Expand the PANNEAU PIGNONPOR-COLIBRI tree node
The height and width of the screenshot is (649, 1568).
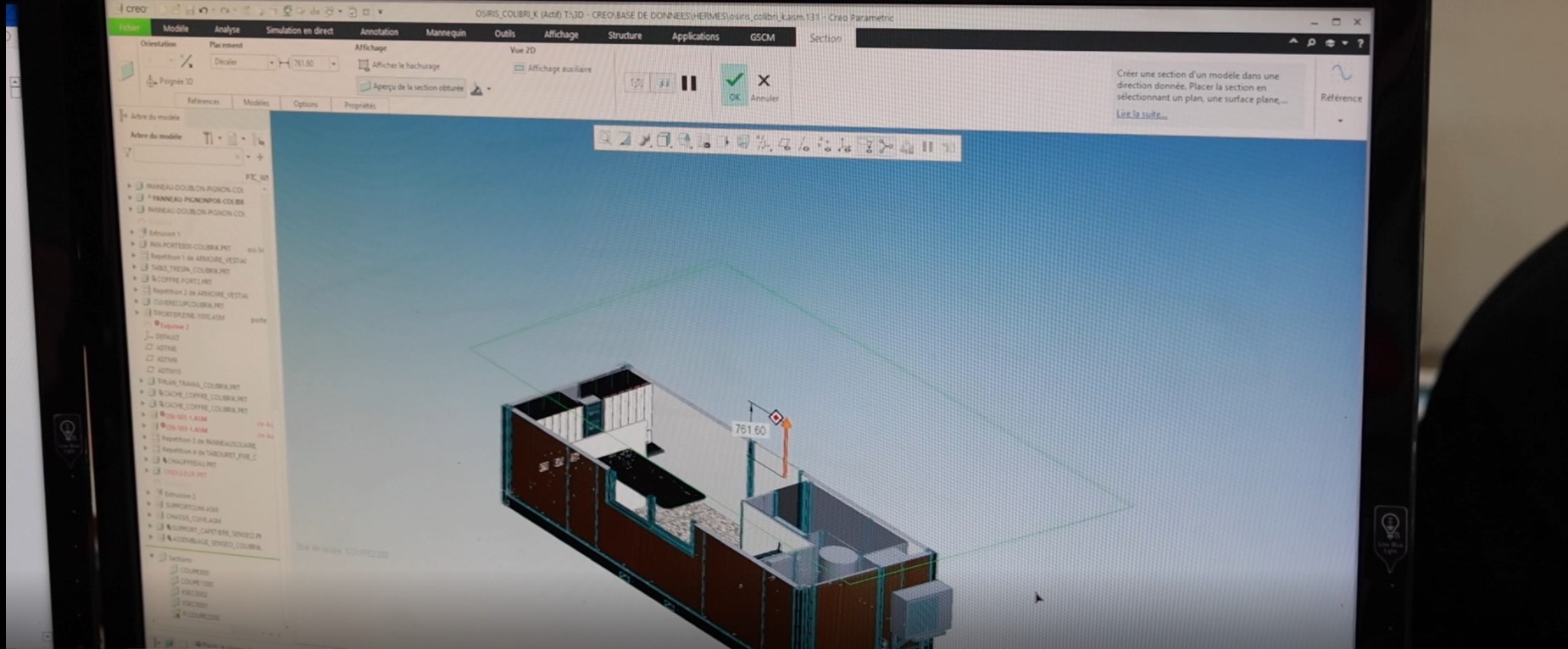[x=130, y=197]
